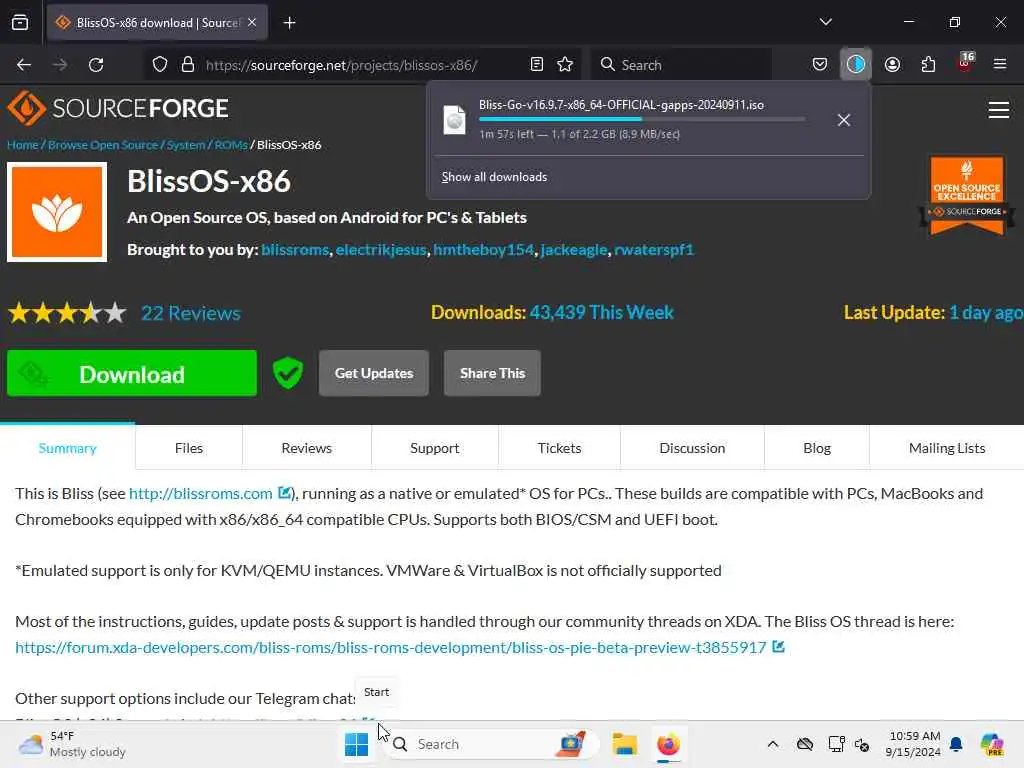The height and width of the screenshot is (768, 1024).
Task: Open the extensions puzzle icon
Action: click(x=928, y=65)
